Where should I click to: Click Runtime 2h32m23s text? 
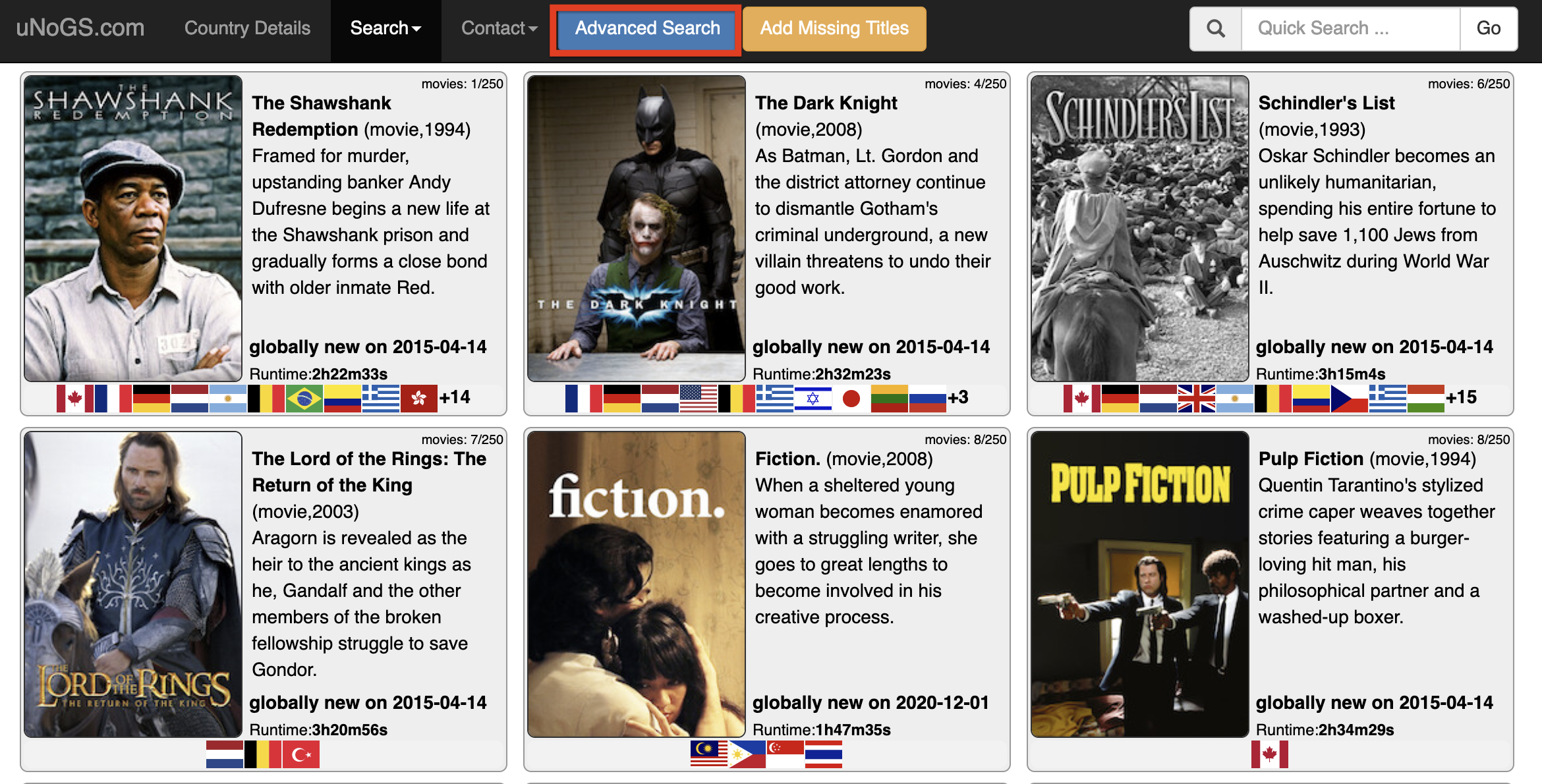click(822, 374)
